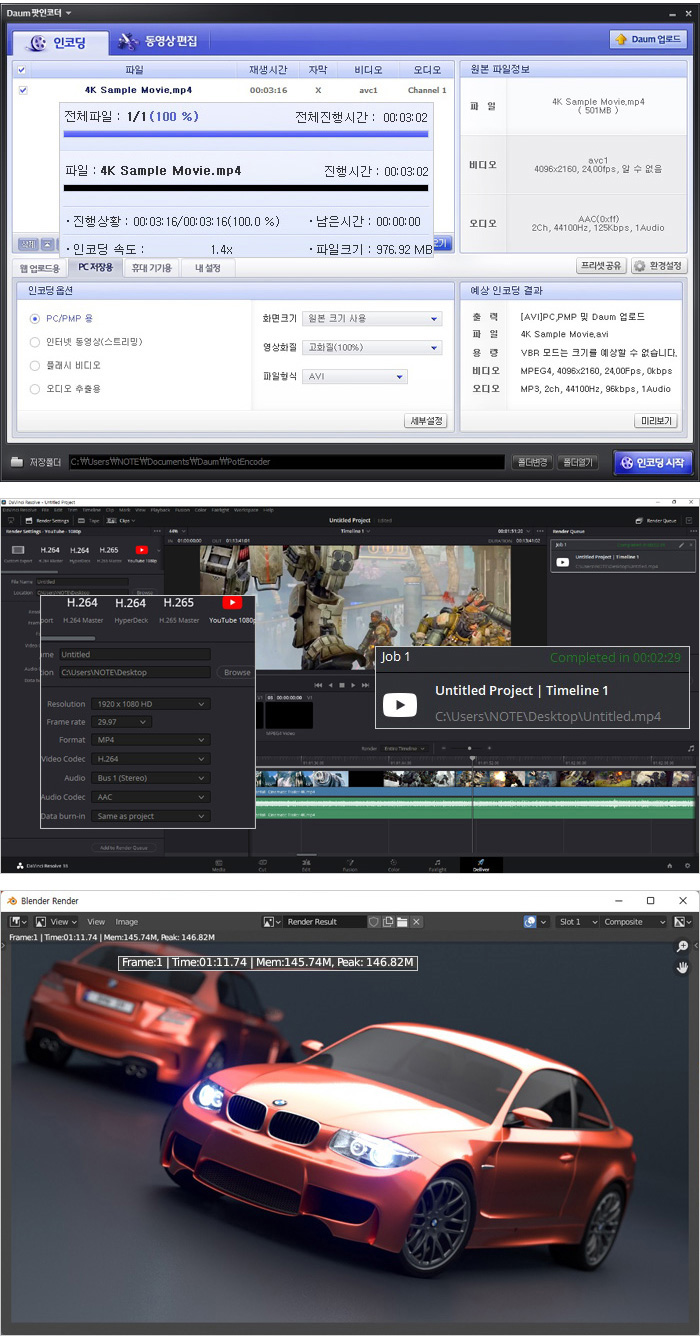The image size is (700, 1339).
Task: Open the 휴대 기기용 tab
Action: 152,268
